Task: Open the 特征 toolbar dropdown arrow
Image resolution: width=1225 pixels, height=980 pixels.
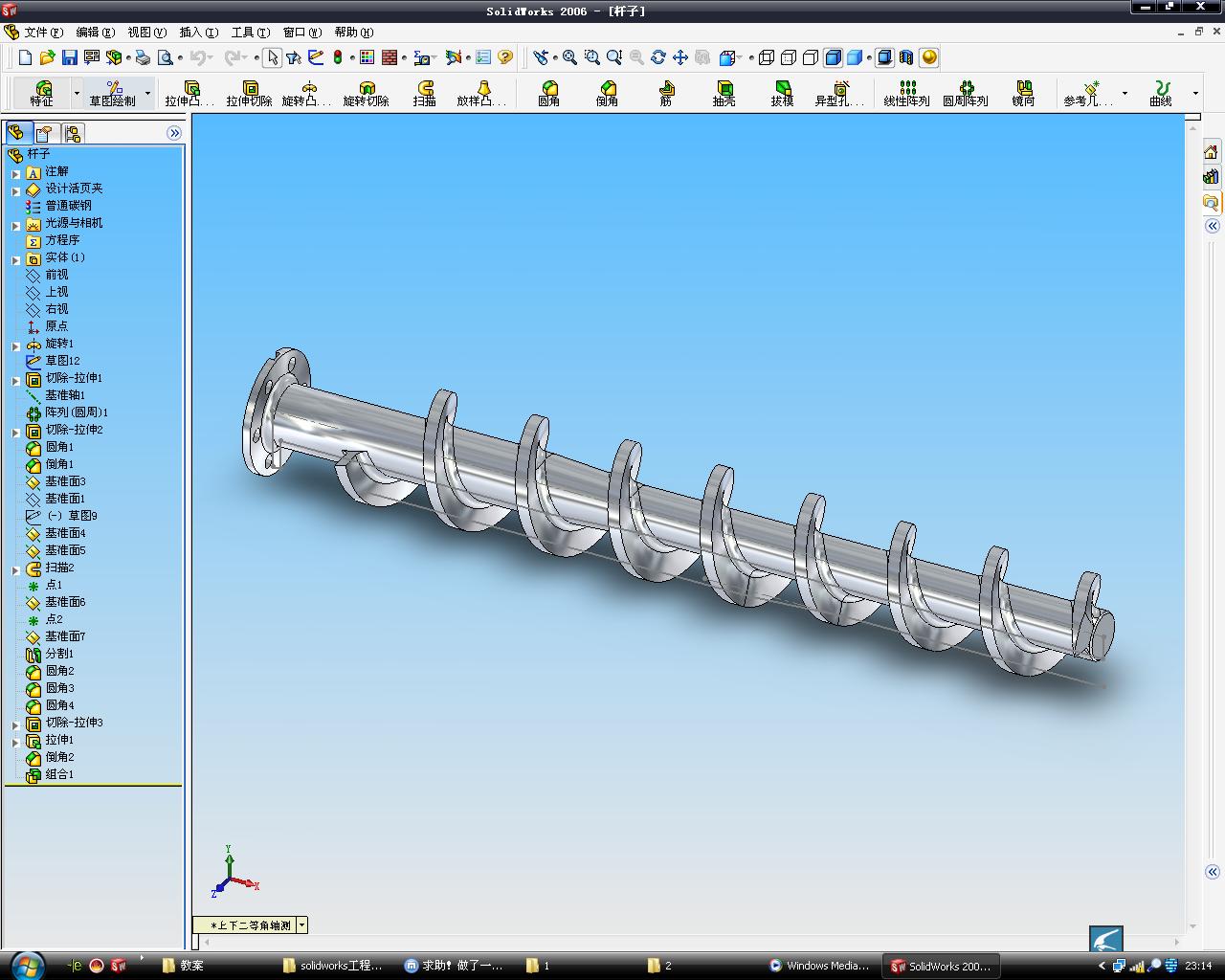Action: (77, 94)
